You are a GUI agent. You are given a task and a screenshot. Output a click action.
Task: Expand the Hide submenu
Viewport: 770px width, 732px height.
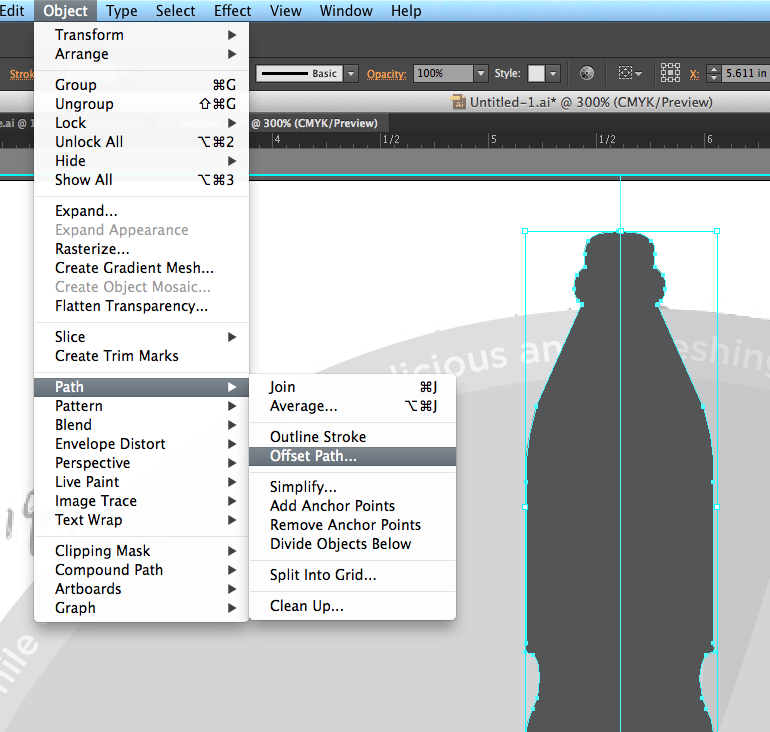click(x=141, y=161)
